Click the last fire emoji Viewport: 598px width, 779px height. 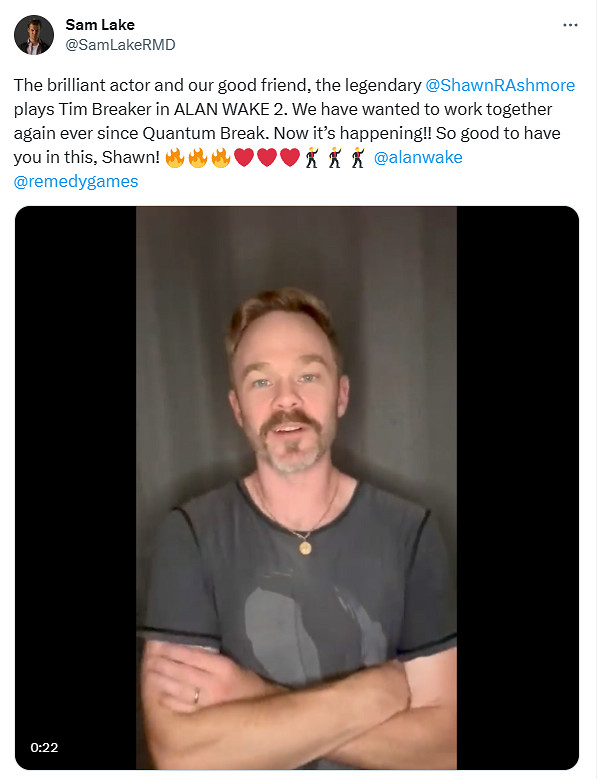221,157
